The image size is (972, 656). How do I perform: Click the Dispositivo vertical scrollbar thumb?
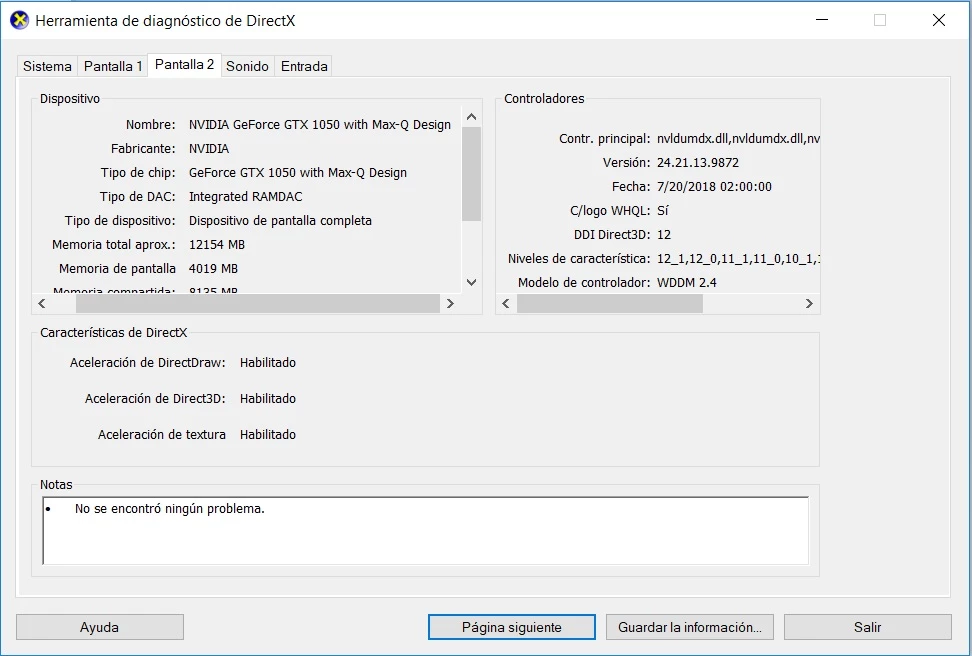471,174
